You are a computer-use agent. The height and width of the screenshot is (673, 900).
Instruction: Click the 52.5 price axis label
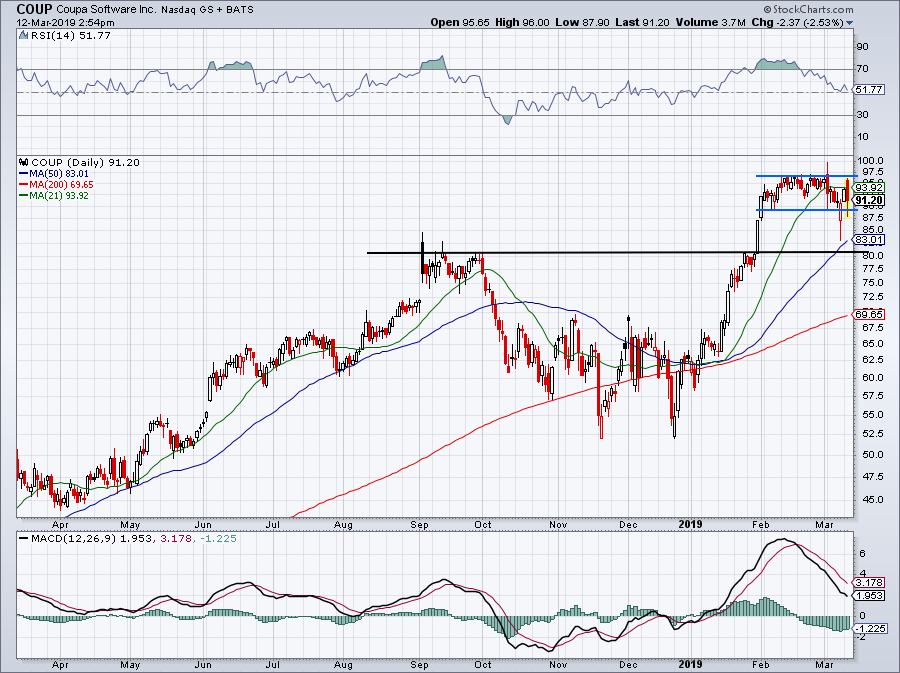click(872, 434)
